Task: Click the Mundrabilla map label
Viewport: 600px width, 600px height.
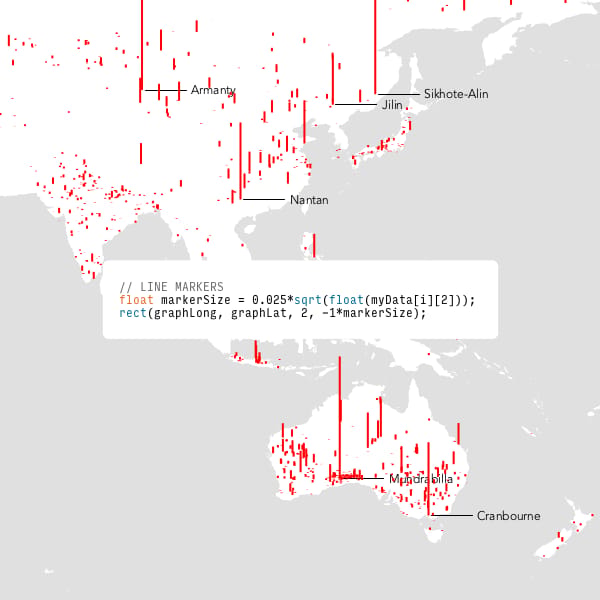Action: [x=421, y=479]
